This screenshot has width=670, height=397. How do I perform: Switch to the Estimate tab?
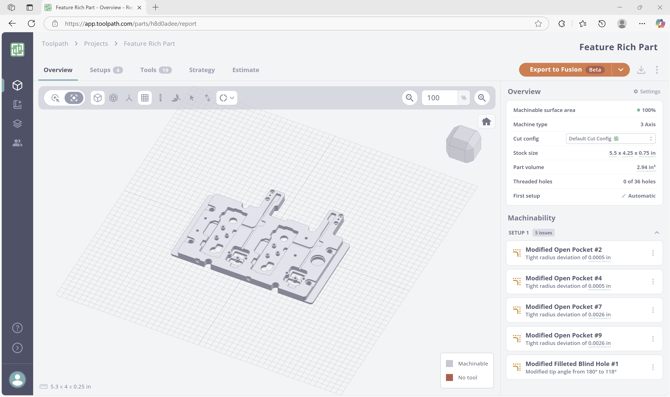click(246, 70)
